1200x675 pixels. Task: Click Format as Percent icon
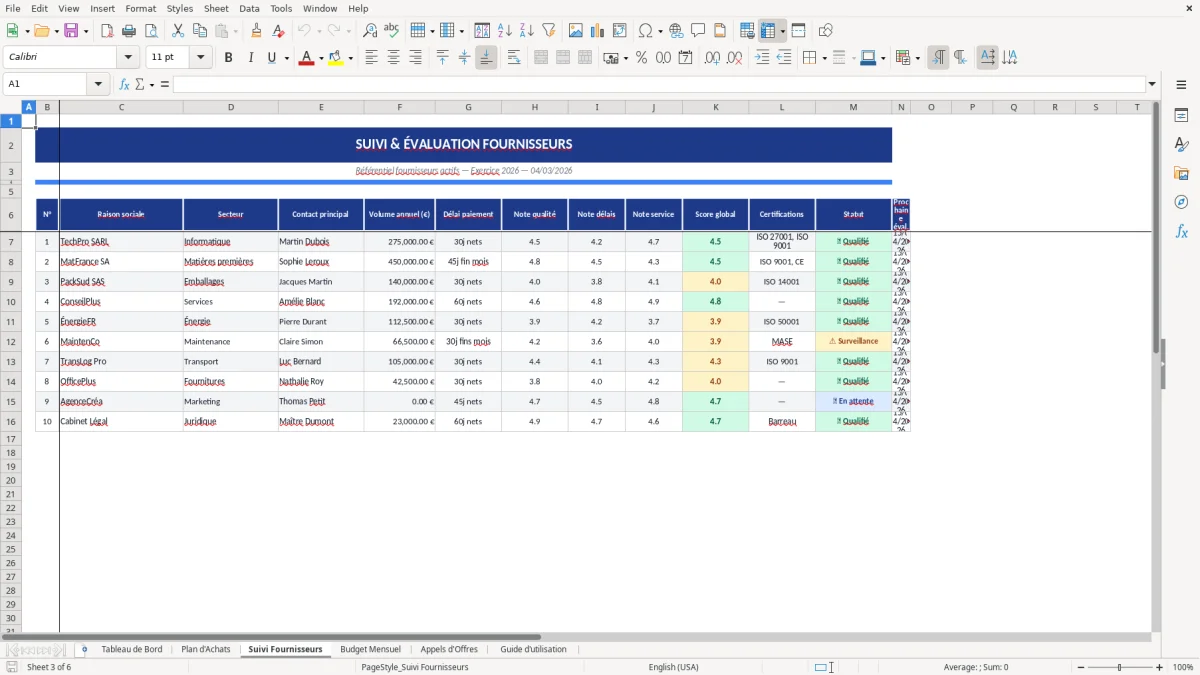pos(641,58)
